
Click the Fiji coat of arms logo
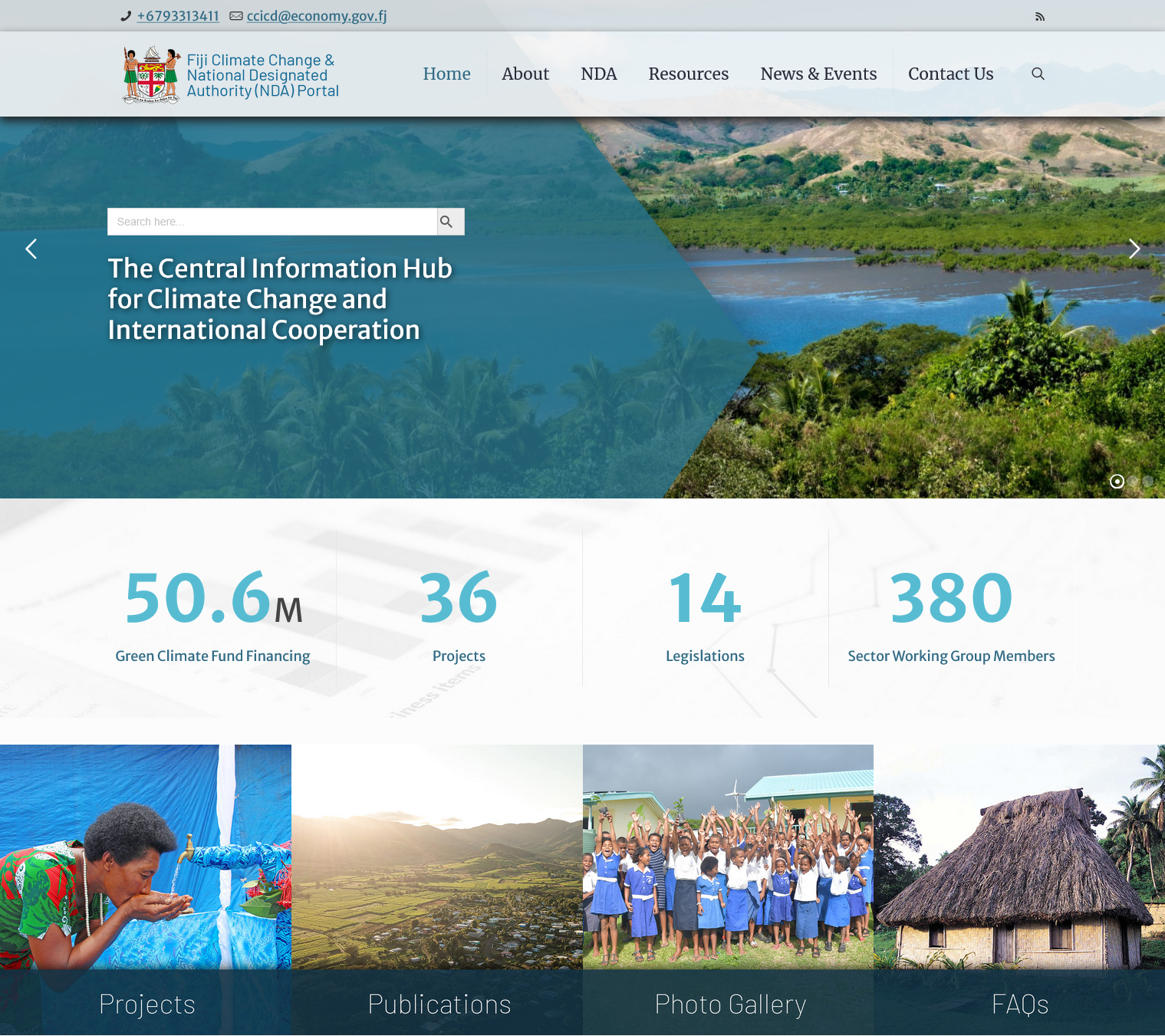(x=151, y=74)
